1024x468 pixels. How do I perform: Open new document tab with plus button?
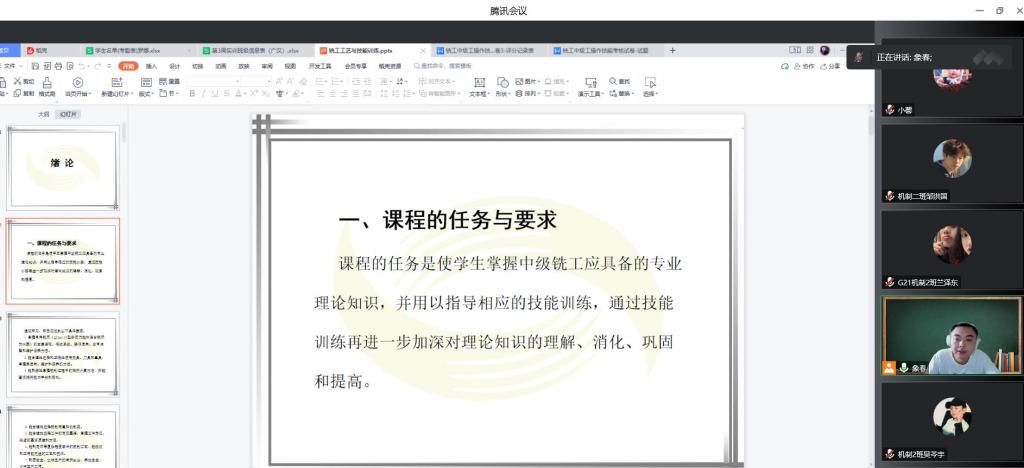(x=672, y=50)
